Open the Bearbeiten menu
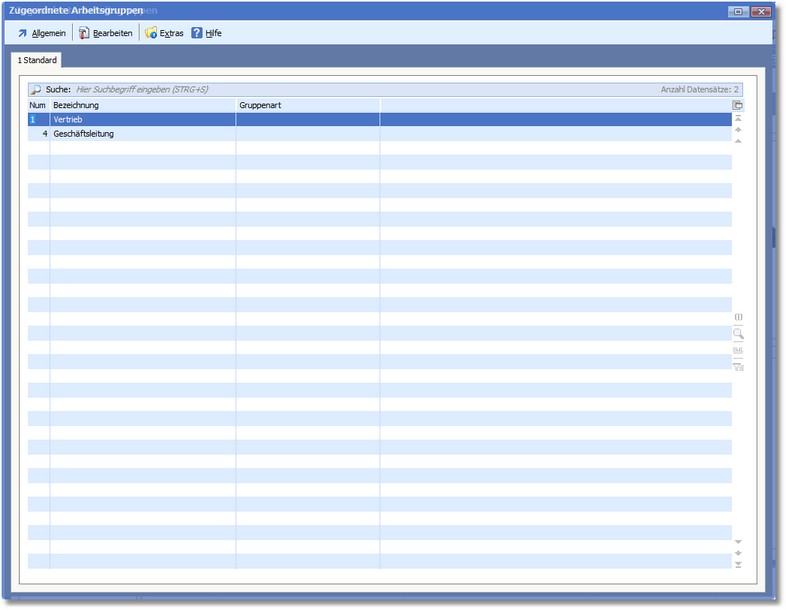 click(x=105, y=33)
